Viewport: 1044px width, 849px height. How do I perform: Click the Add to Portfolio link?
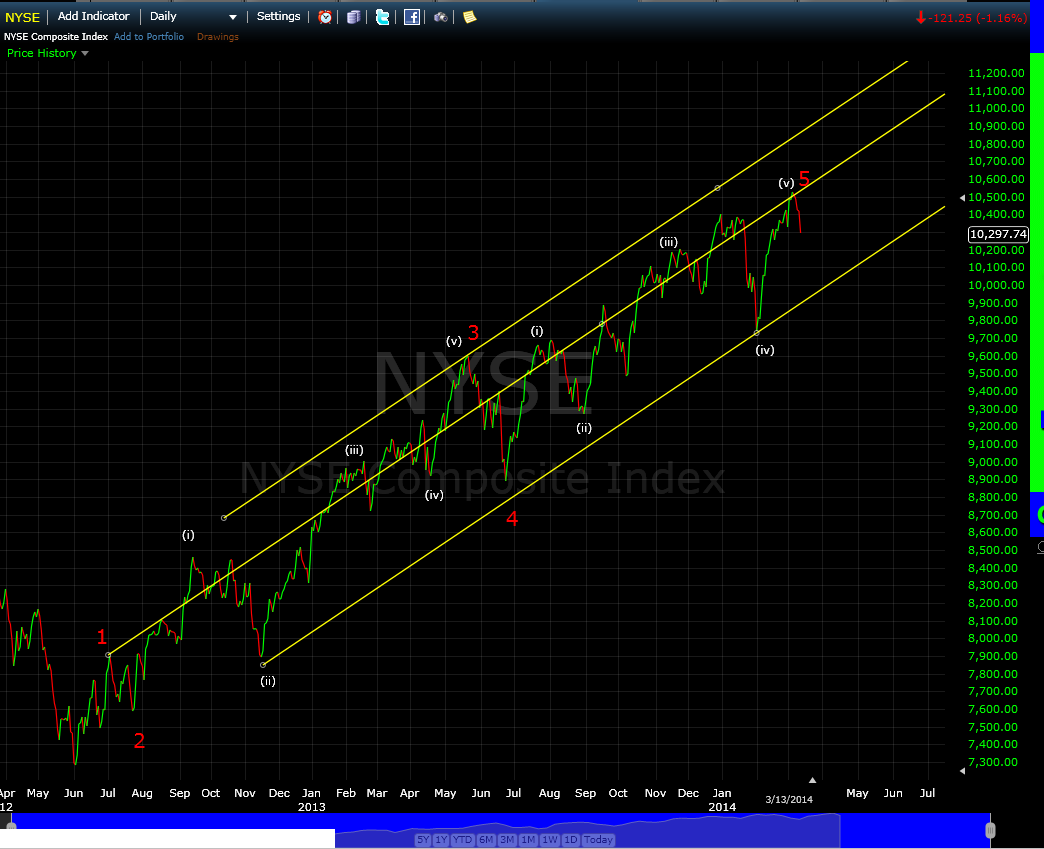(148, 37)
